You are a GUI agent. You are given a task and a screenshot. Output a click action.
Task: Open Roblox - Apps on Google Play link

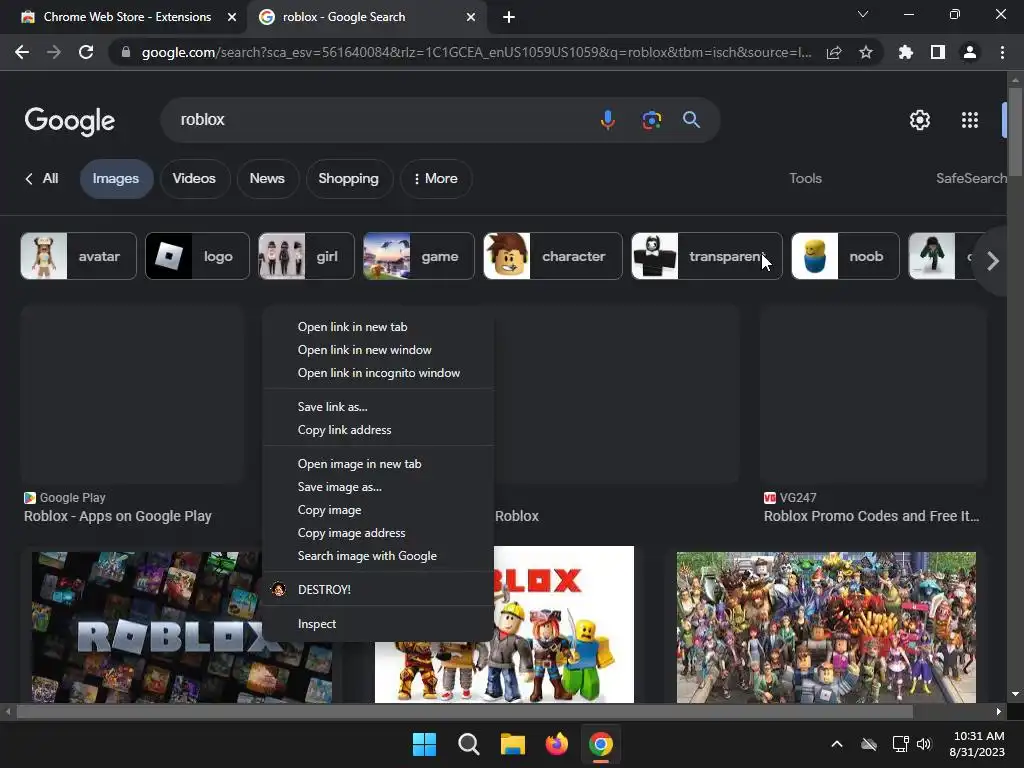tap(118, 516)
